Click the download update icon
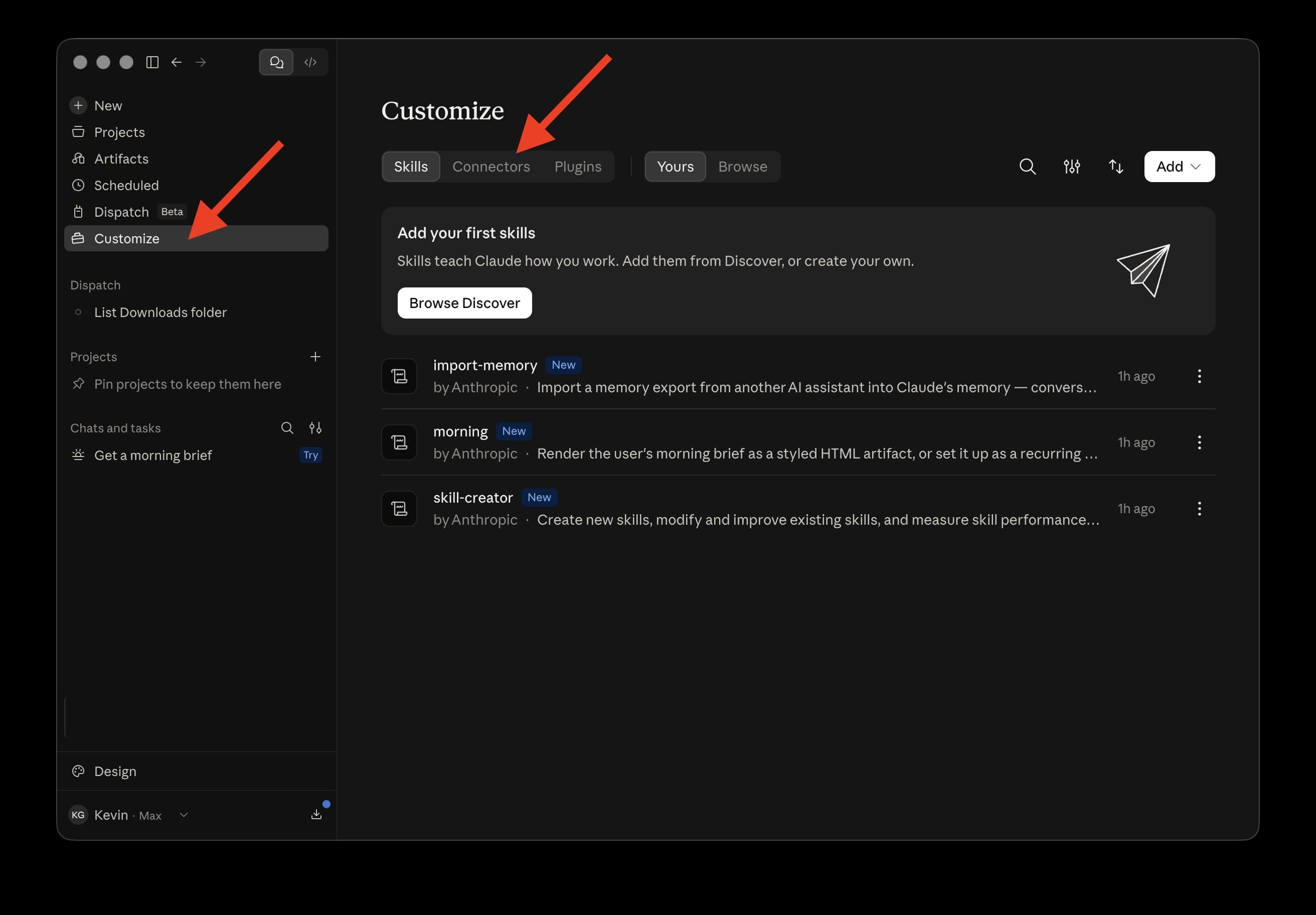 316,814
